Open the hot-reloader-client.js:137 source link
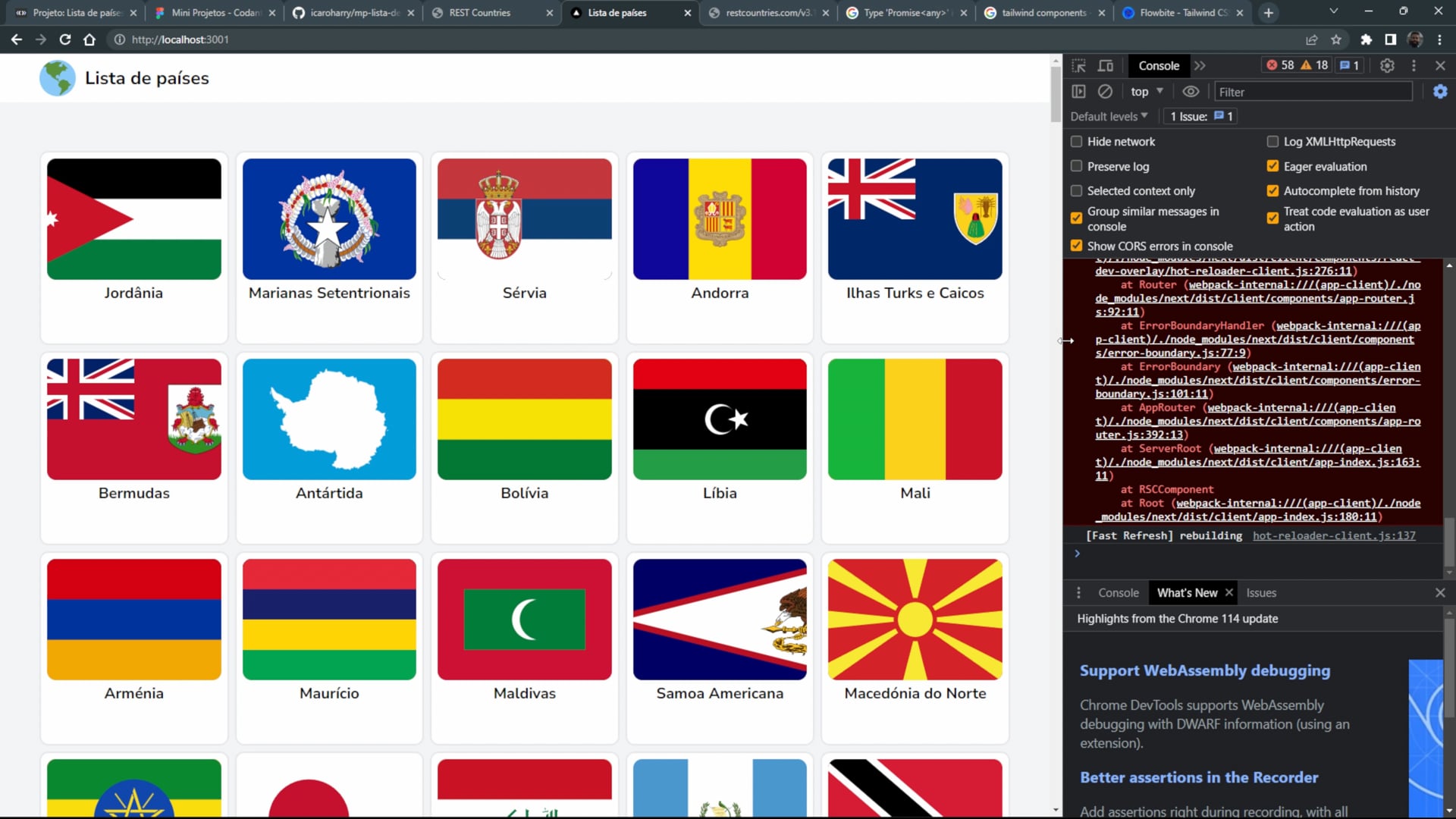This screenshot has height=819, width=1456. 1334,535
